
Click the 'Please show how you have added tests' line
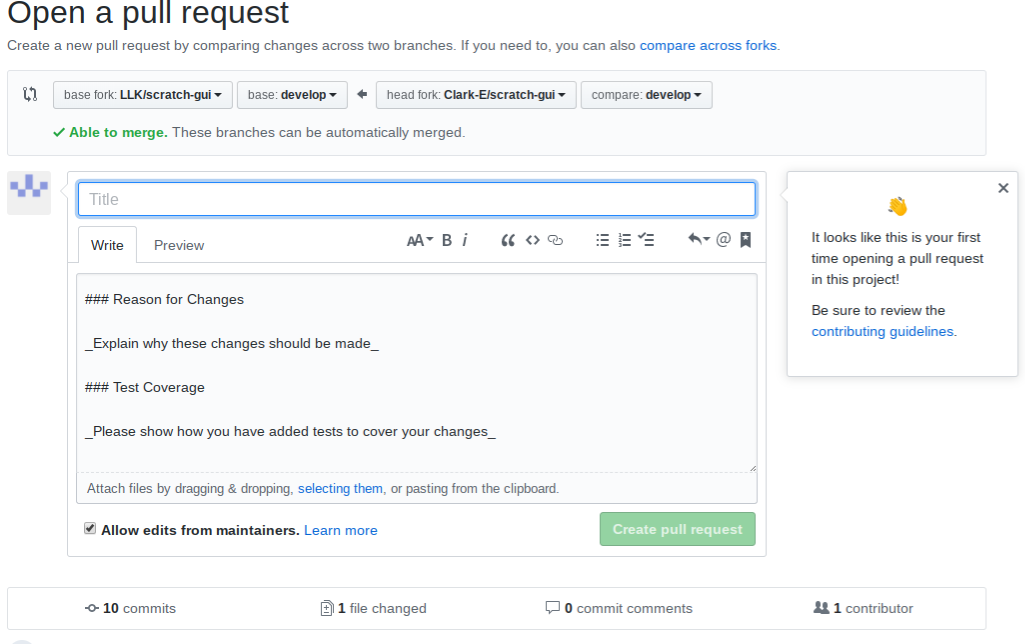[290, 432]
